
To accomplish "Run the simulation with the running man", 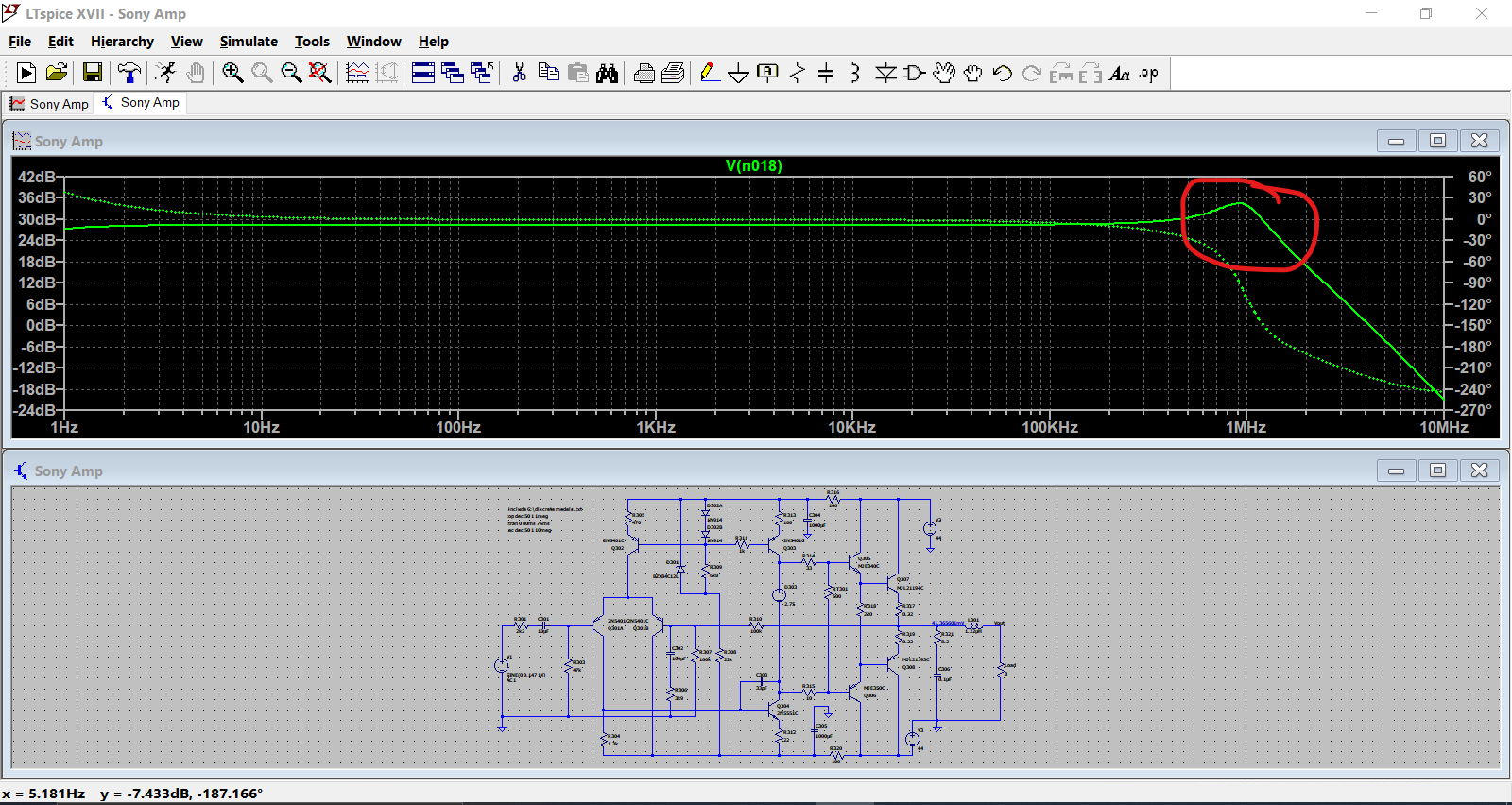I will 165,73.
